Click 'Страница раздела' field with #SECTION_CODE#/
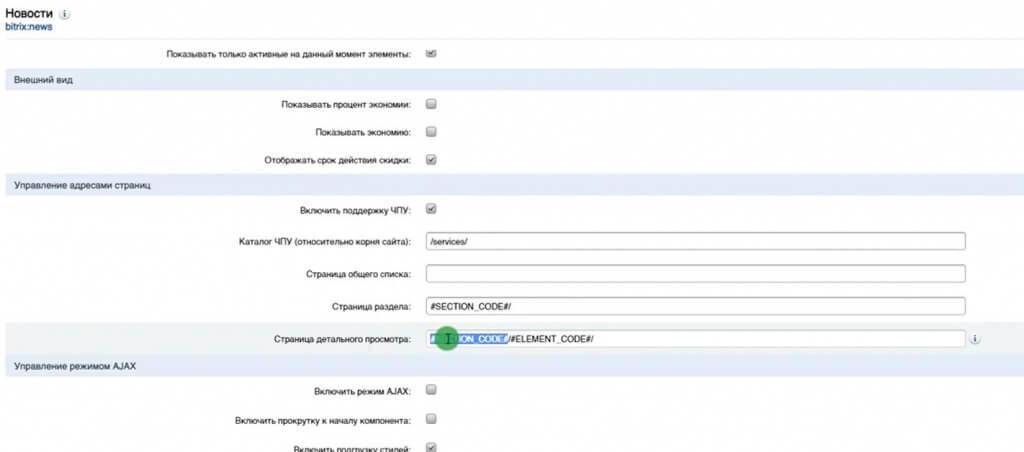 696,306
